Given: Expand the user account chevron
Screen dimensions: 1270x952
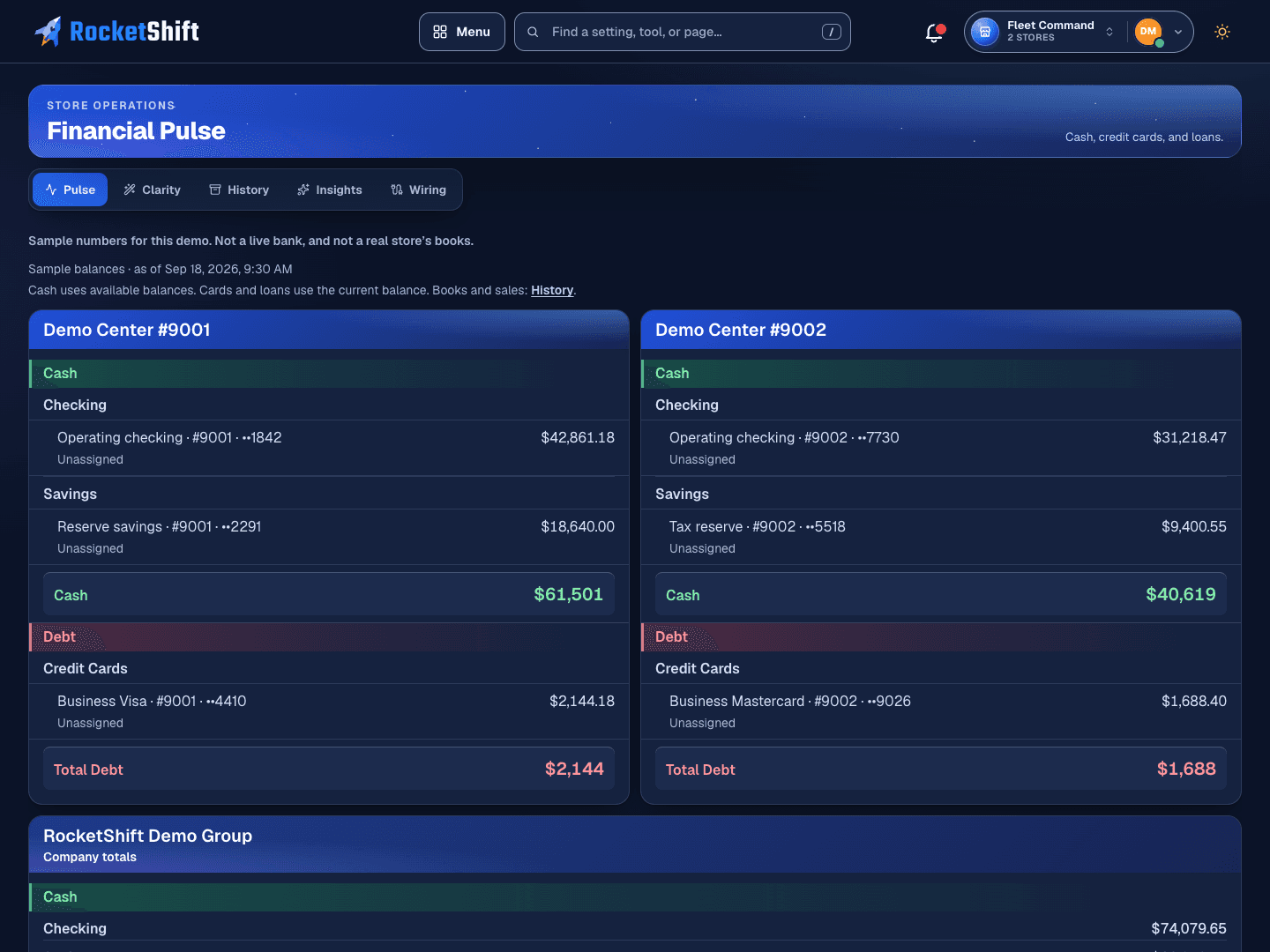Looking at the screenshot, I should pos(1178,32).
